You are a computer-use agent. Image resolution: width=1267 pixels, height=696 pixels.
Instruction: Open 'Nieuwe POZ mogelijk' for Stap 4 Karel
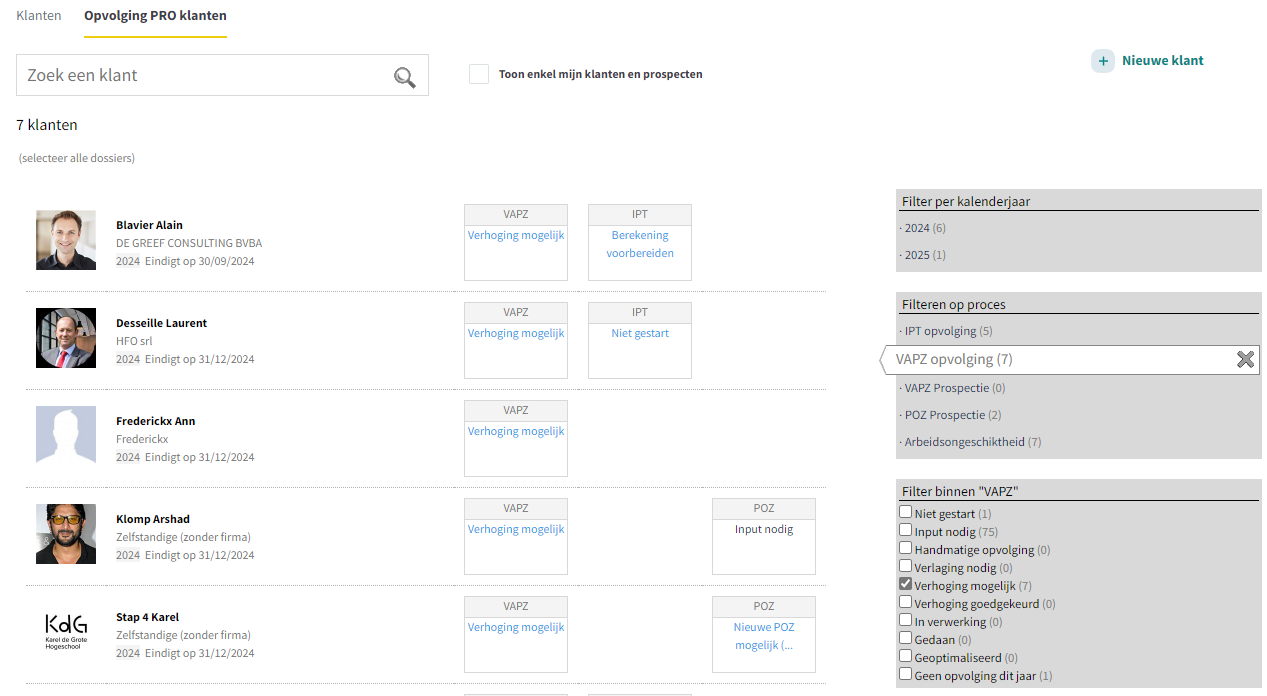tap(764, 636)
